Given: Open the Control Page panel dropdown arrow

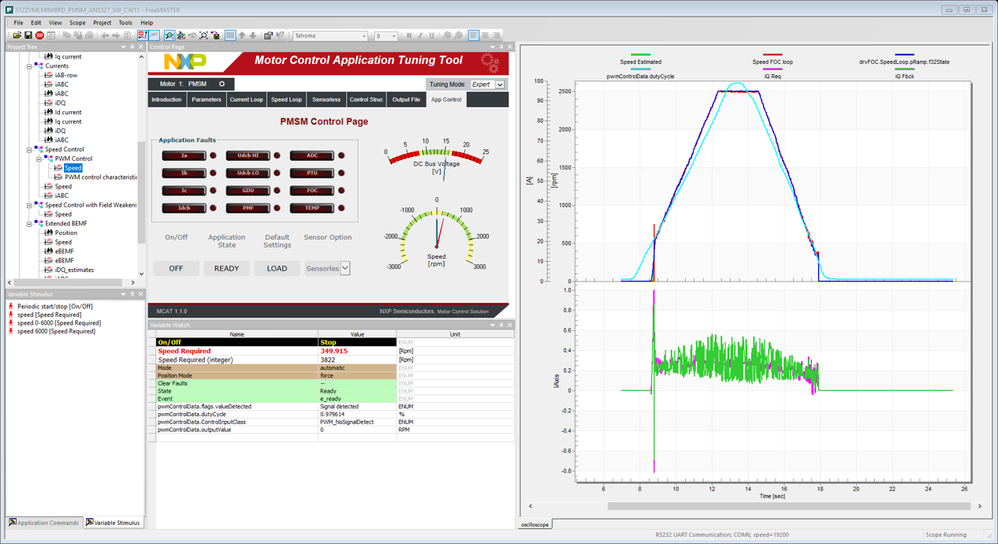Looking at the screenshot, I should click(x=492, y=47).
